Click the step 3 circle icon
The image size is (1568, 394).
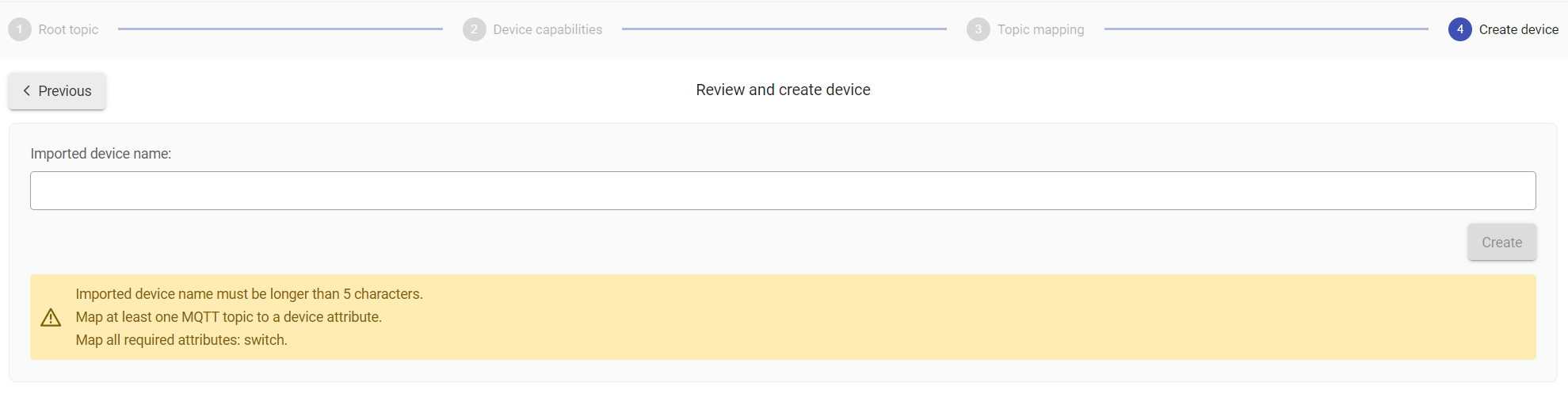[x=979, y=29]
